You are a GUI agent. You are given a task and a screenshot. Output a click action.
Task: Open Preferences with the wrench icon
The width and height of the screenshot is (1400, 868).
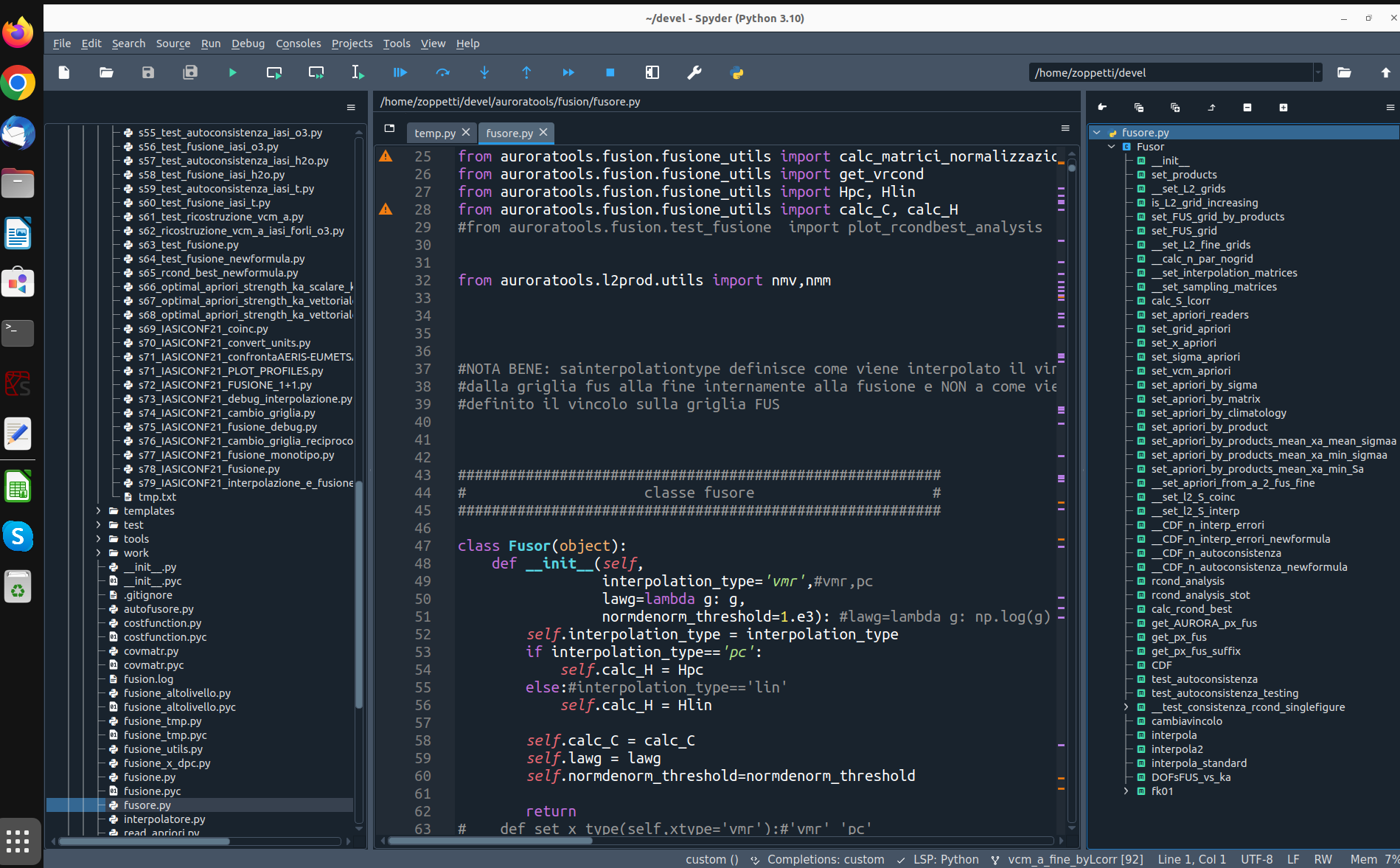[x=694, y=72]
